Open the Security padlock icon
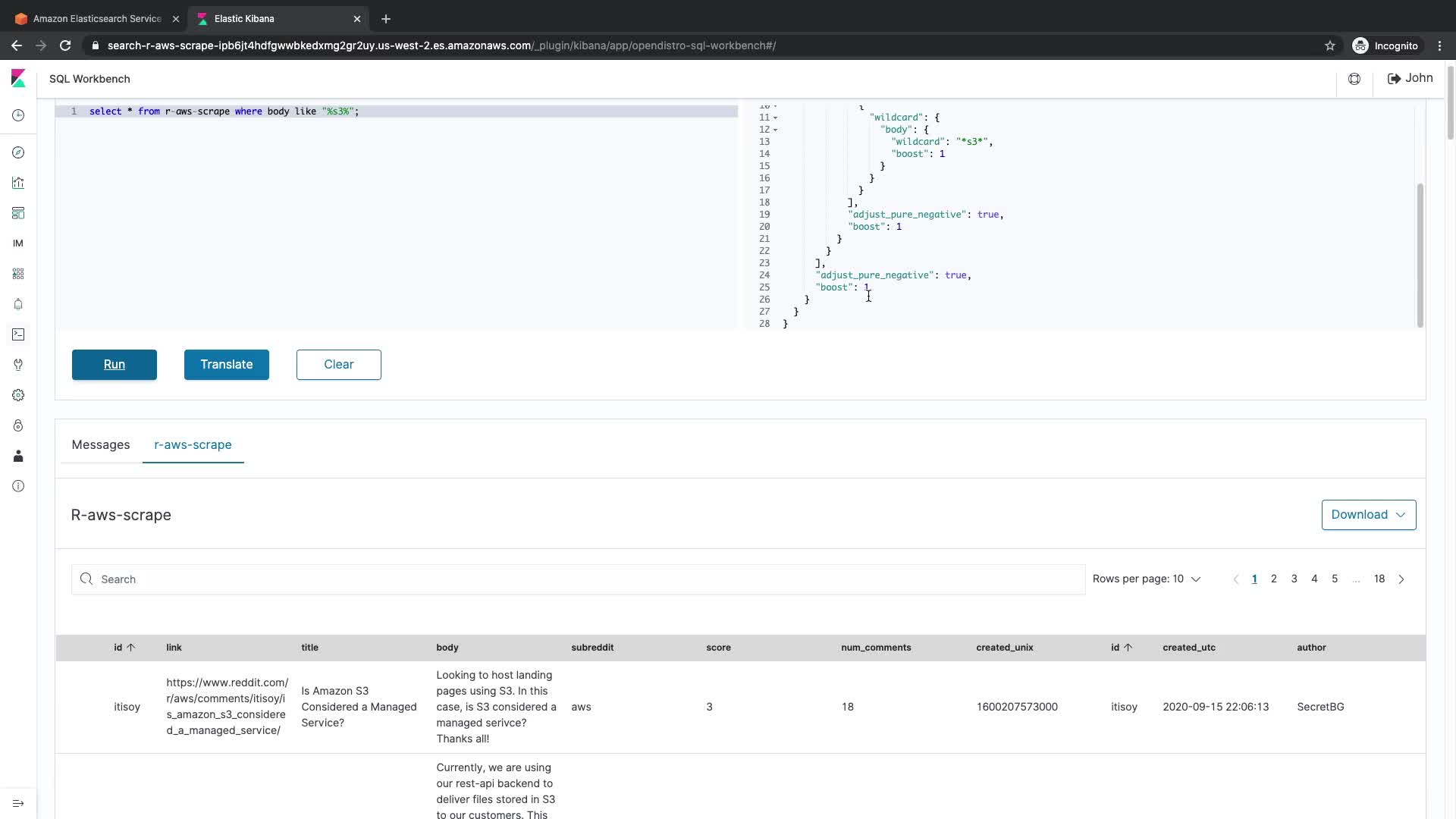Viewport: 1456px width, 819px height. tap(18, 425)
